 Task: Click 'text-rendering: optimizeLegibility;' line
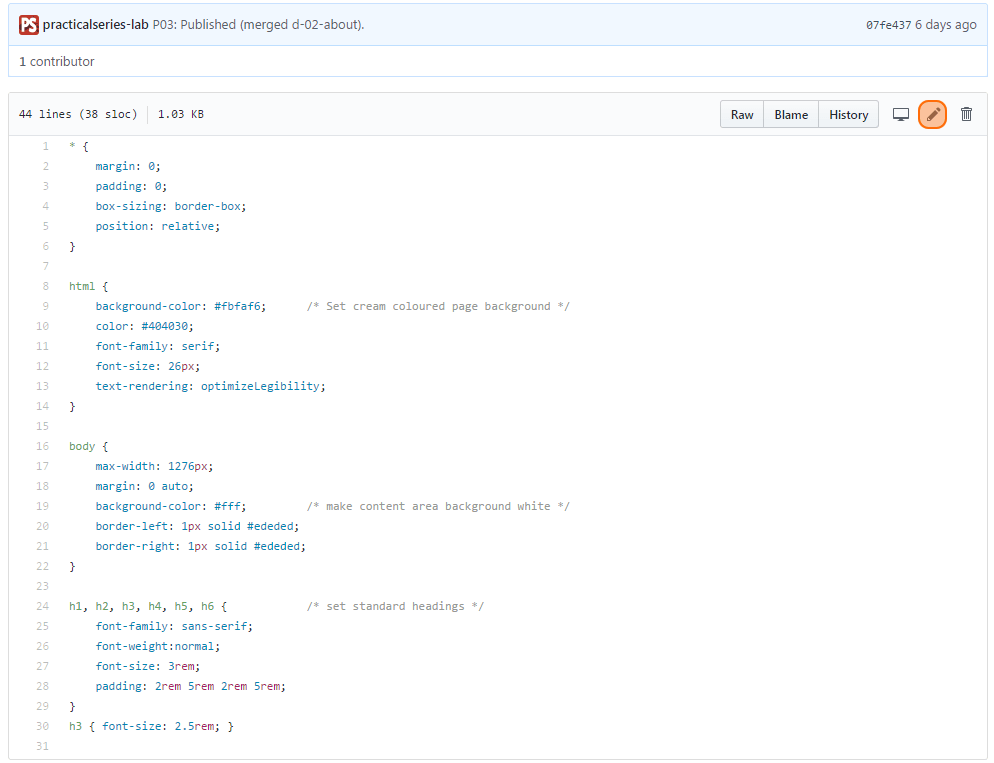[210, 386]
